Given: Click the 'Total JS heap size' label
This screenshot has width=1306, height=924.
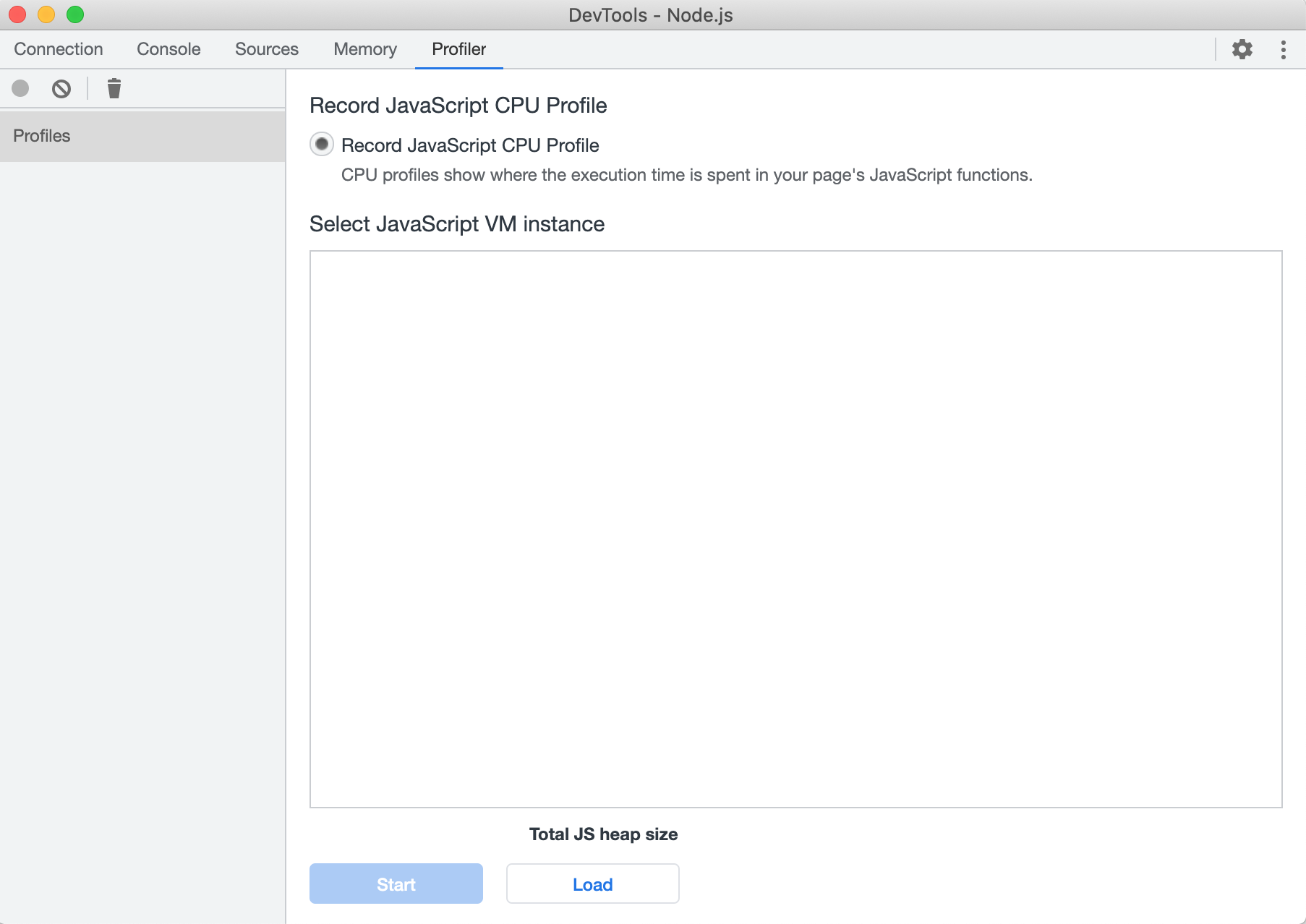Looking at the screenshot, I should pos(604,834).
